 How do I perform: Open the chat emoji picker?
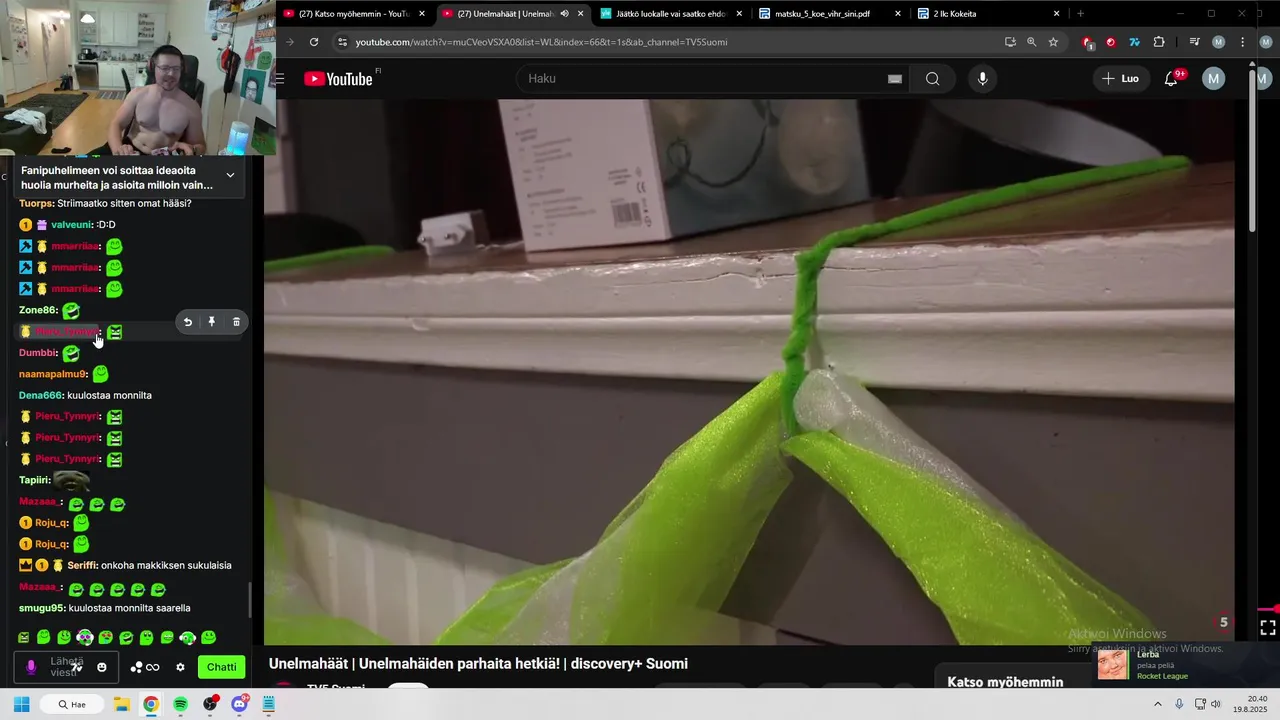click(x=102, y=667)
